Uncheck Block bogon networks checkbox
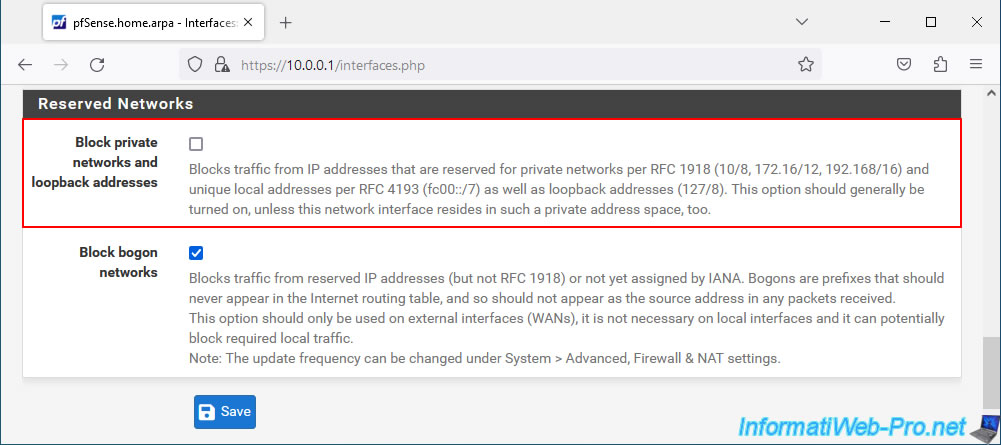 (196, 253)
